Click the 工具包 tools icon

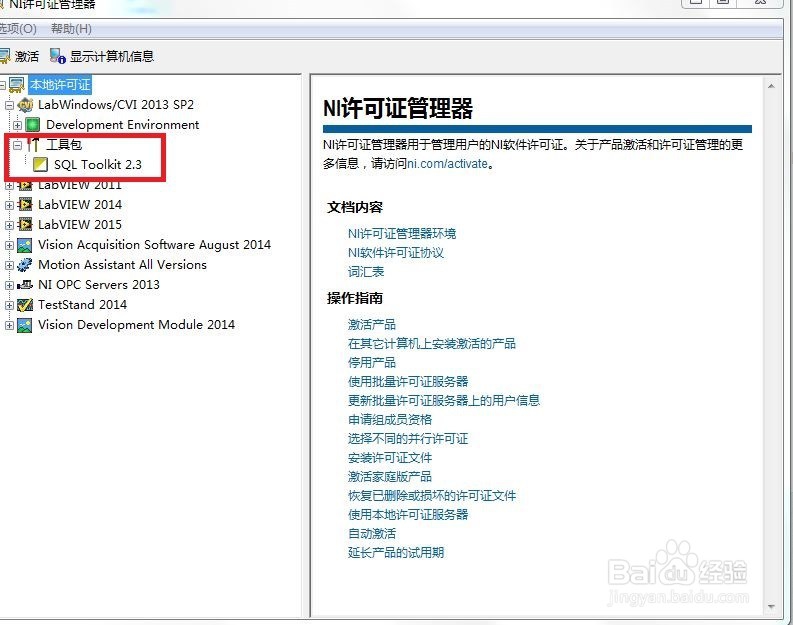pos(33,145)
